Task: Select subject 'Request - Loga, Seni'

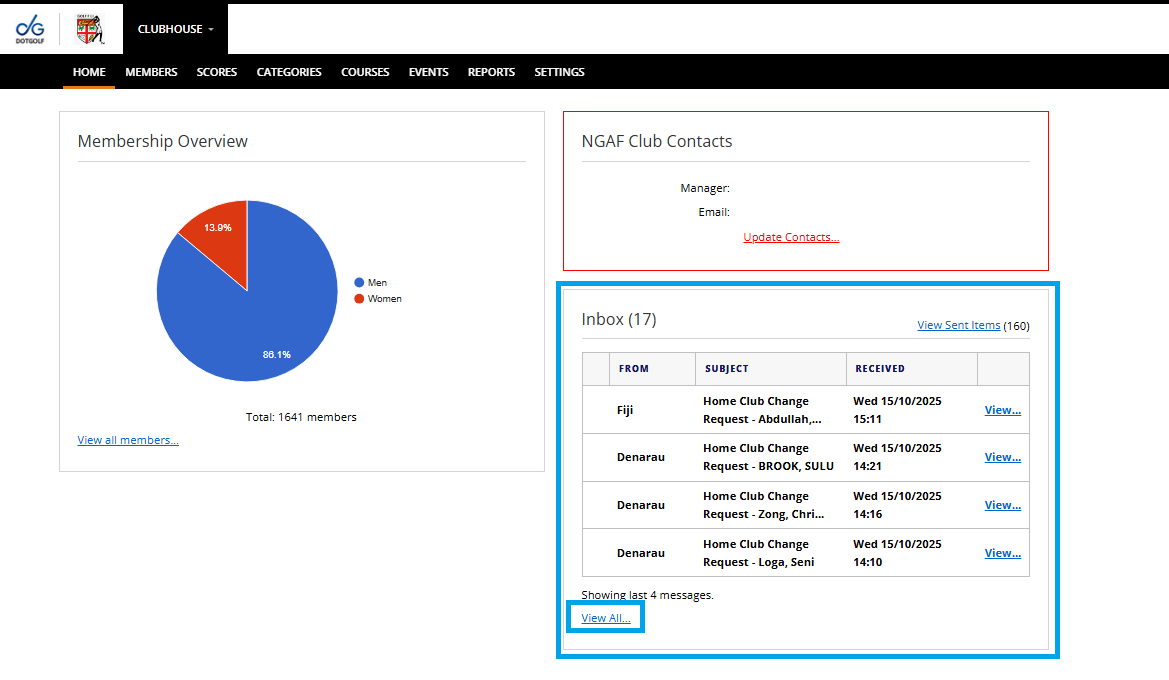Action: tap(758, 562)
